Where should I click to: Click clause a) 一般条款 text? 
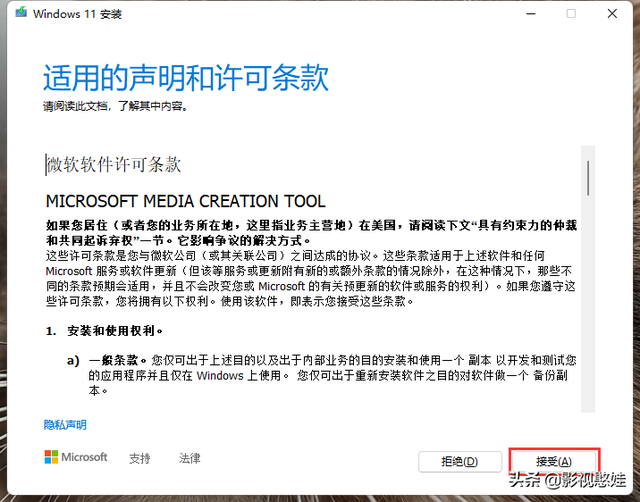tap(322, 375)
